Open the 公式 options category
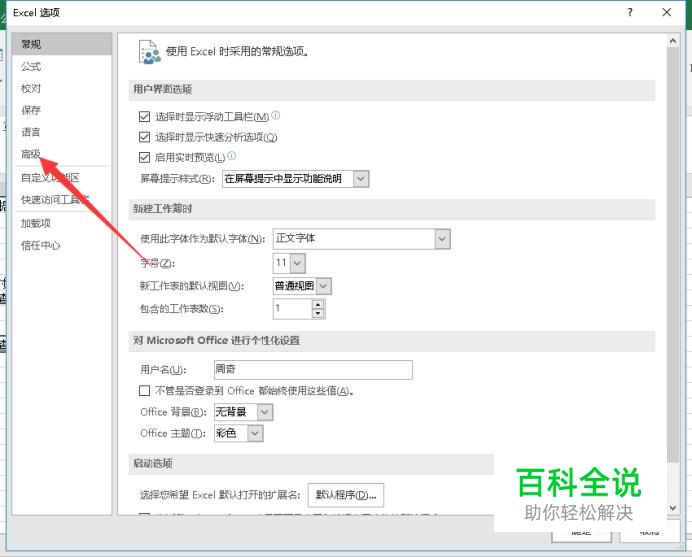The width and height of the screenshot is (692, 557). pos(62,67)
